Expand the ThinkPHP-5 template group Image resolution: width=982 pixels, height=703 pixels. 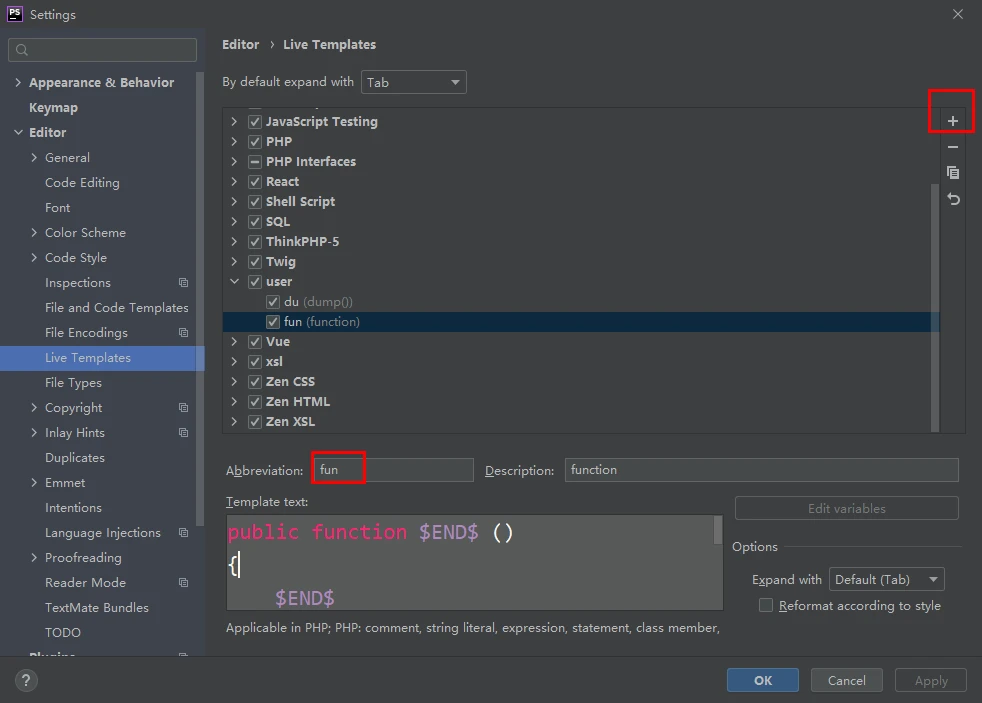pyautogui.click(x=234, y=242)
